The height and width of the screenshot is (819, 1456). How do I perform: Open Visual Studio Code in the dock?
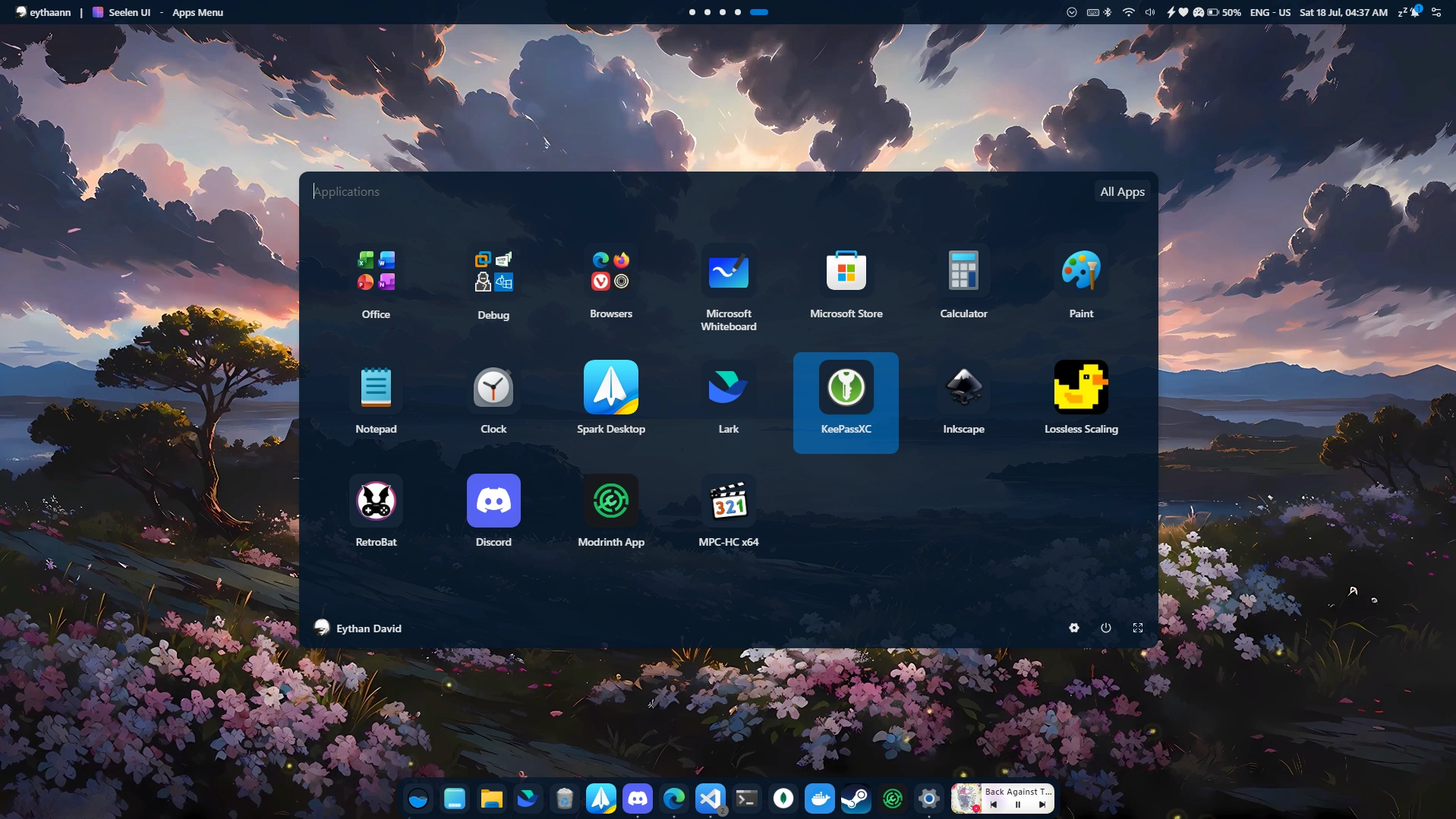tap(711, 799)
